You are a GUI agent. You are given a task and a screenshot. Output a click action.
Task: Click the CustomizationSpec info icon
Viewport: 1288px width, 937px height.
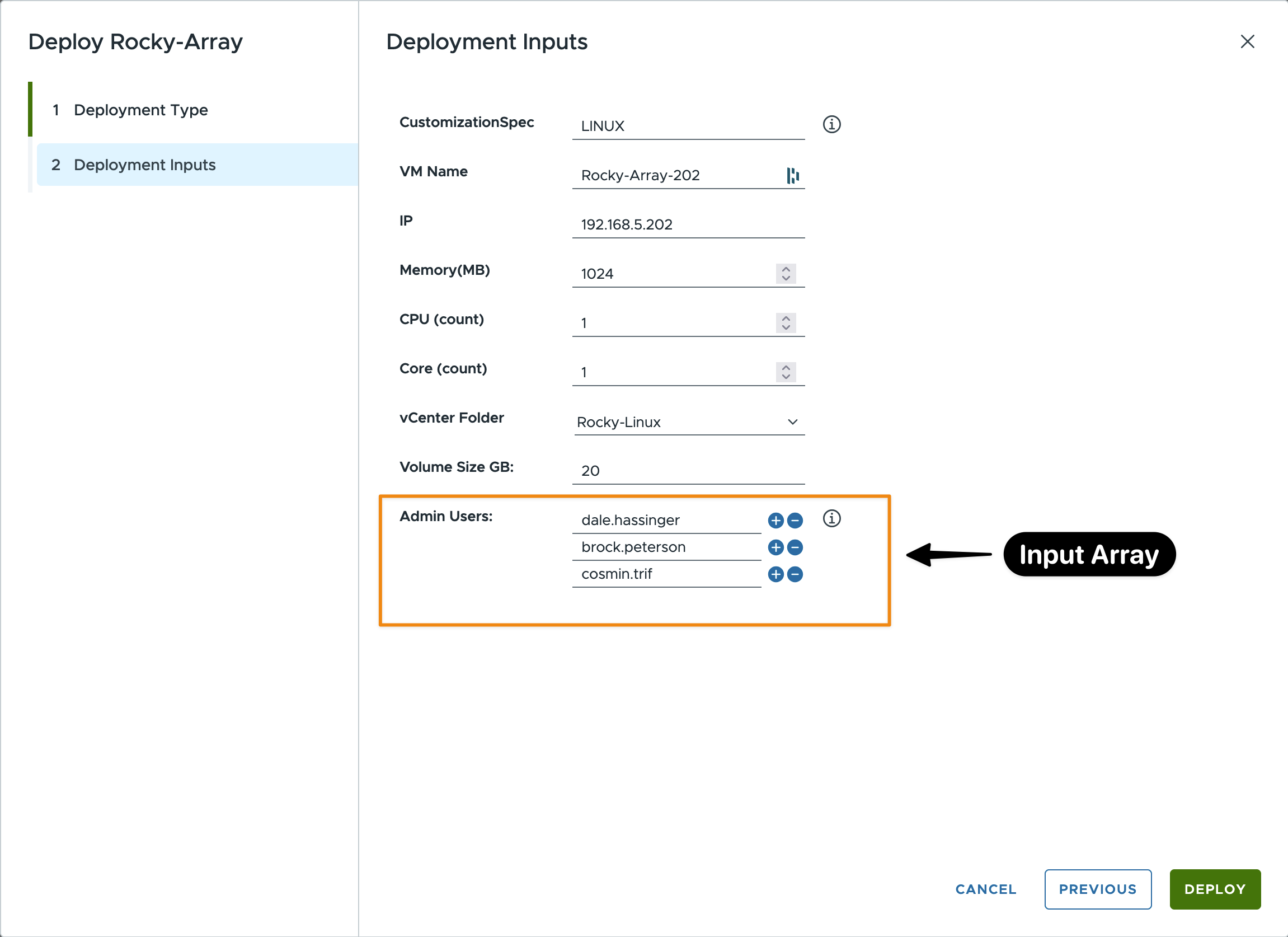pyautogui.click(x=831, y=124)
